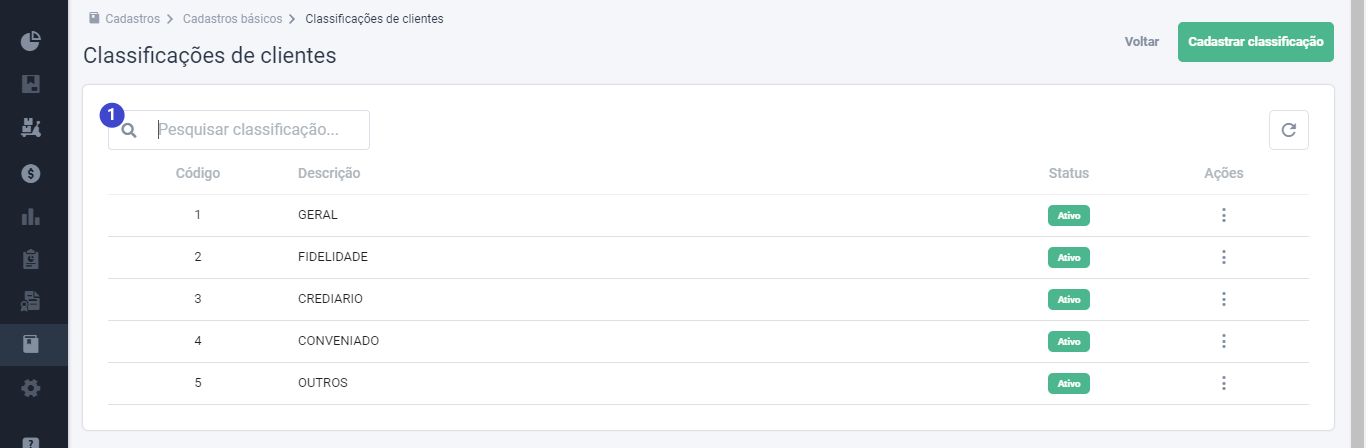The height and width of the screenshot is (448, 1366).
Task: Open the clipboard sidebar icon
Action: click(x=31, y=259)
